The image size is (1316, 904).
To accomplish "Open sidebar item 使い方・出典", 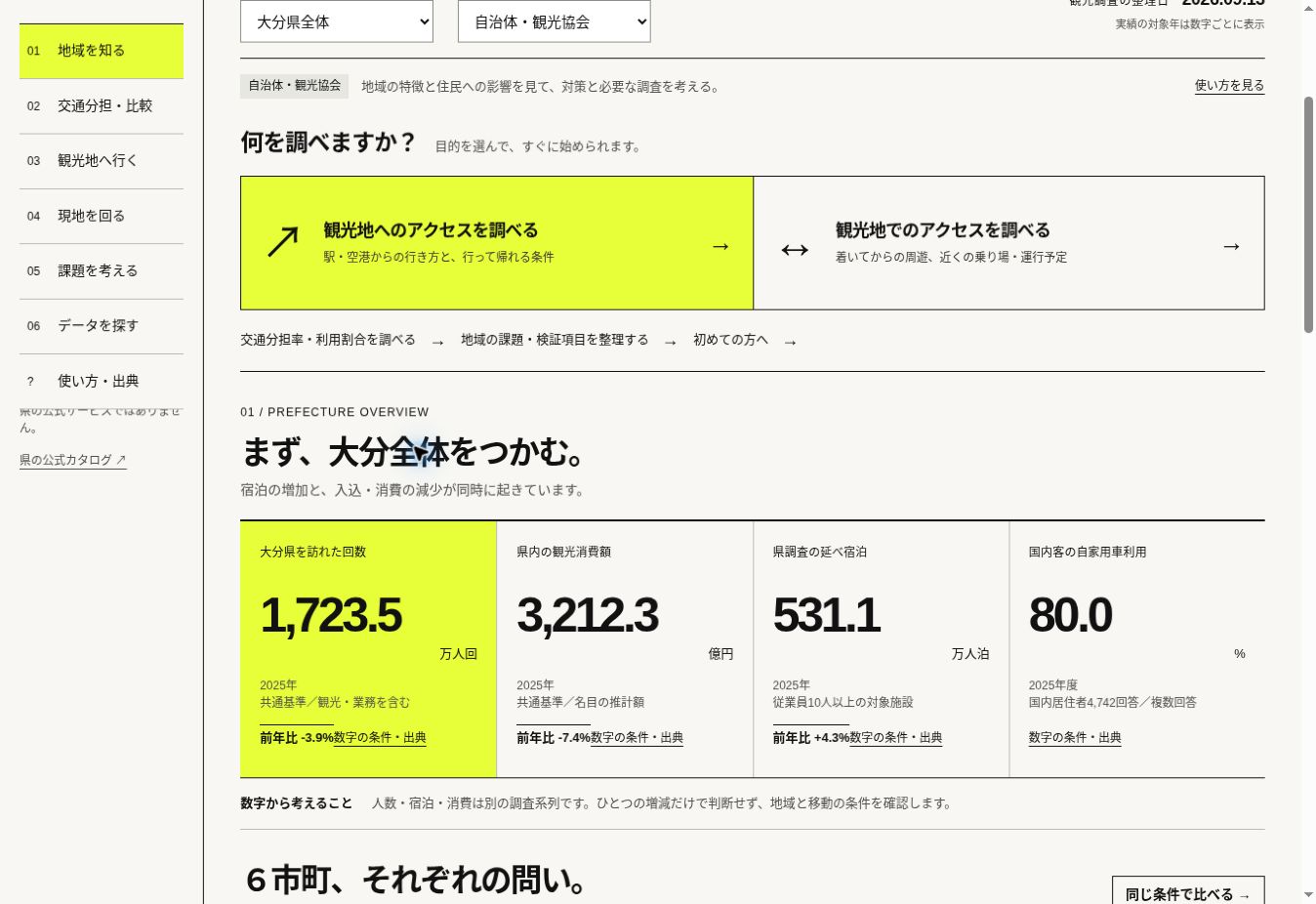I will point(102,382).
